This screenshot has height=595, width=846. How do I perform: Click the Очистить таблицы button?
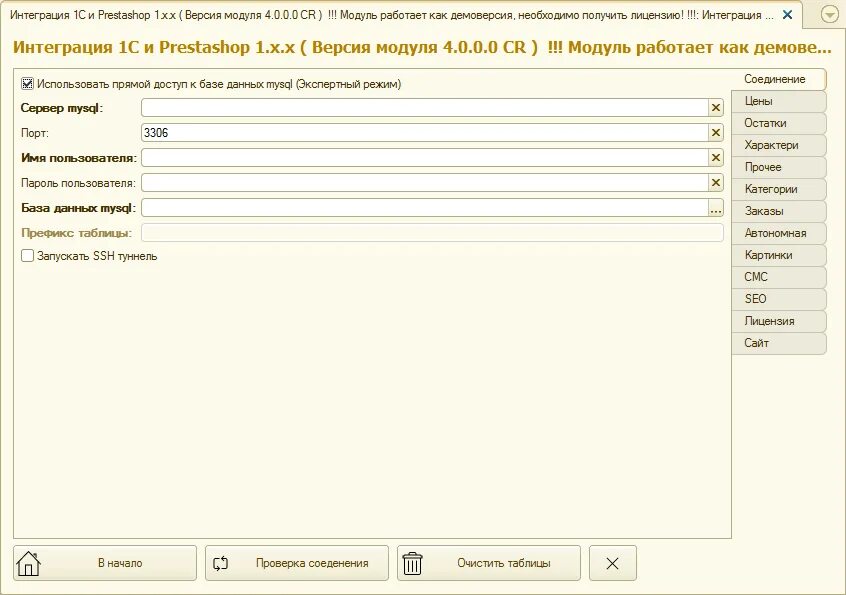pos(489,563)
